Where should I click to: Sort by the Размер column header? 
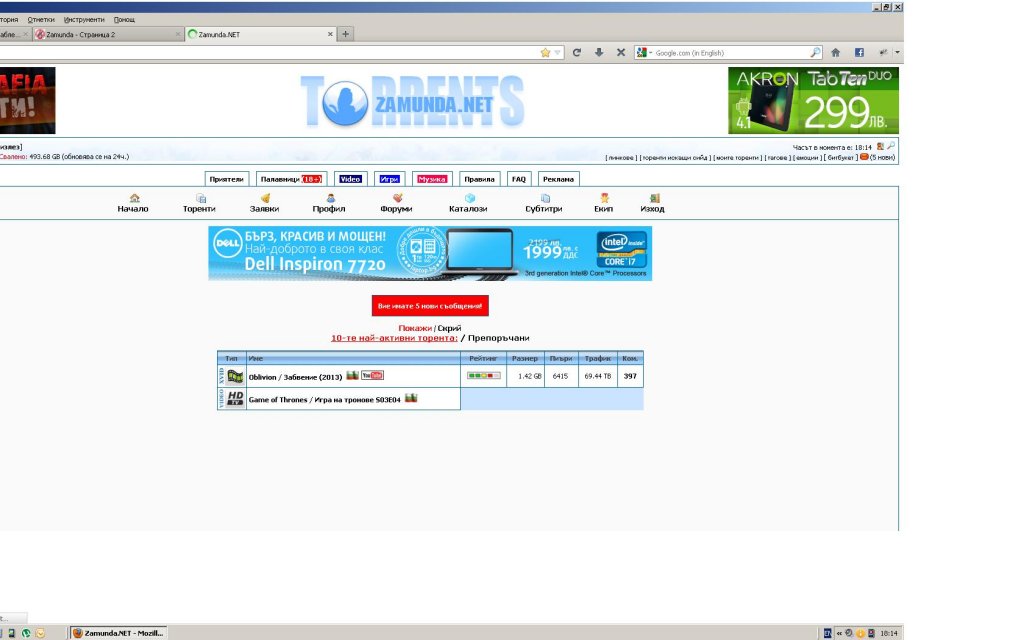[525, 358]
